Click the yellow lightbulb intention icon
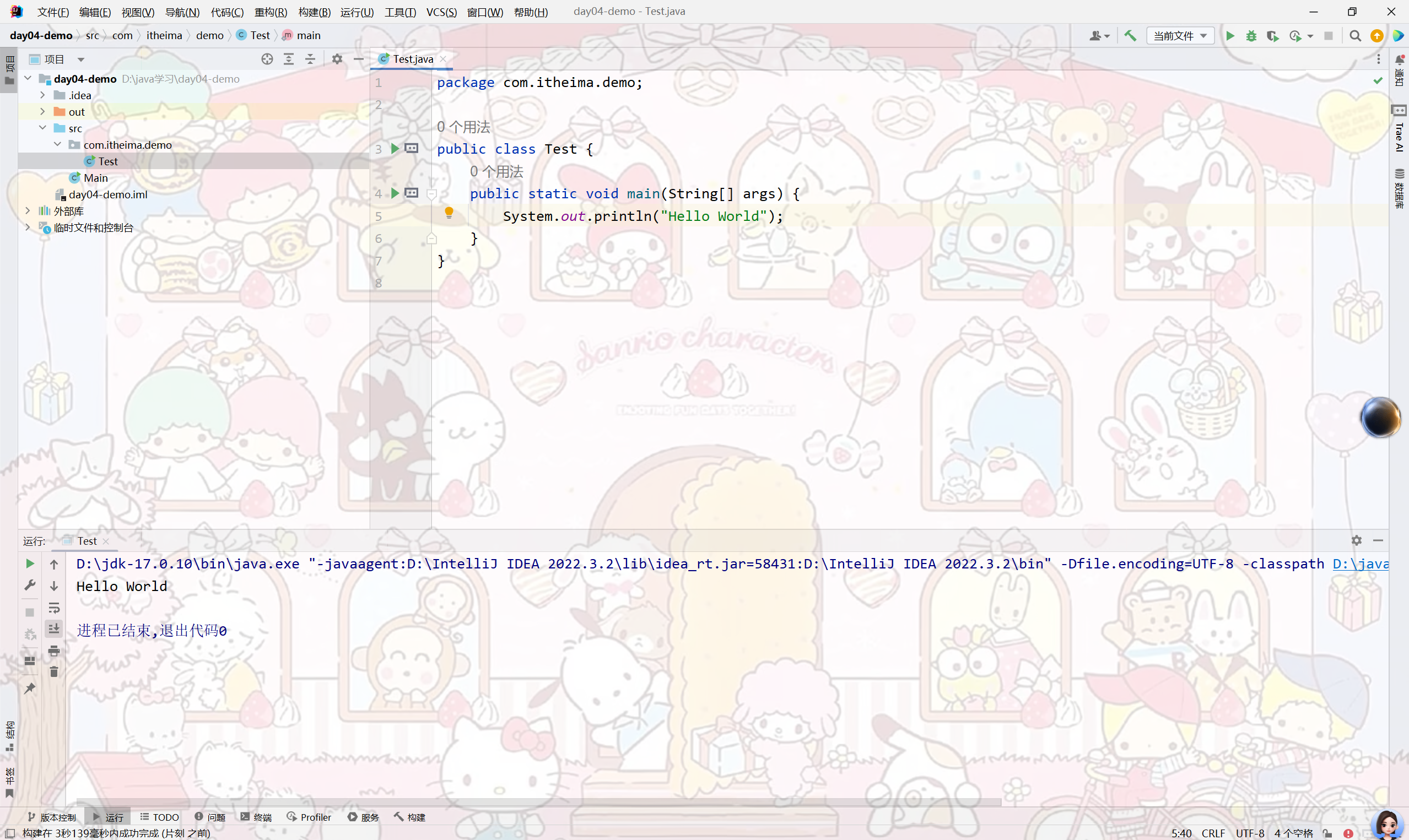Viewport: 1409px width, 840px height. click(x=449, y=213)
